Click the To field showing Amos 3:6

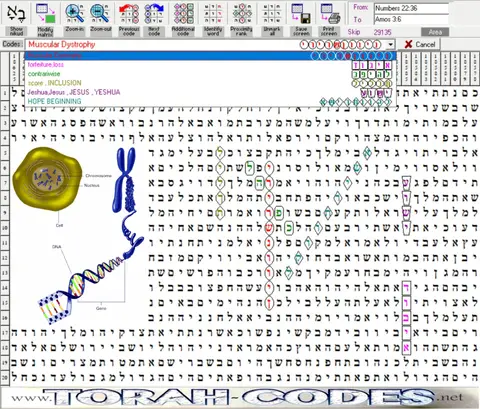coord(411,19)
